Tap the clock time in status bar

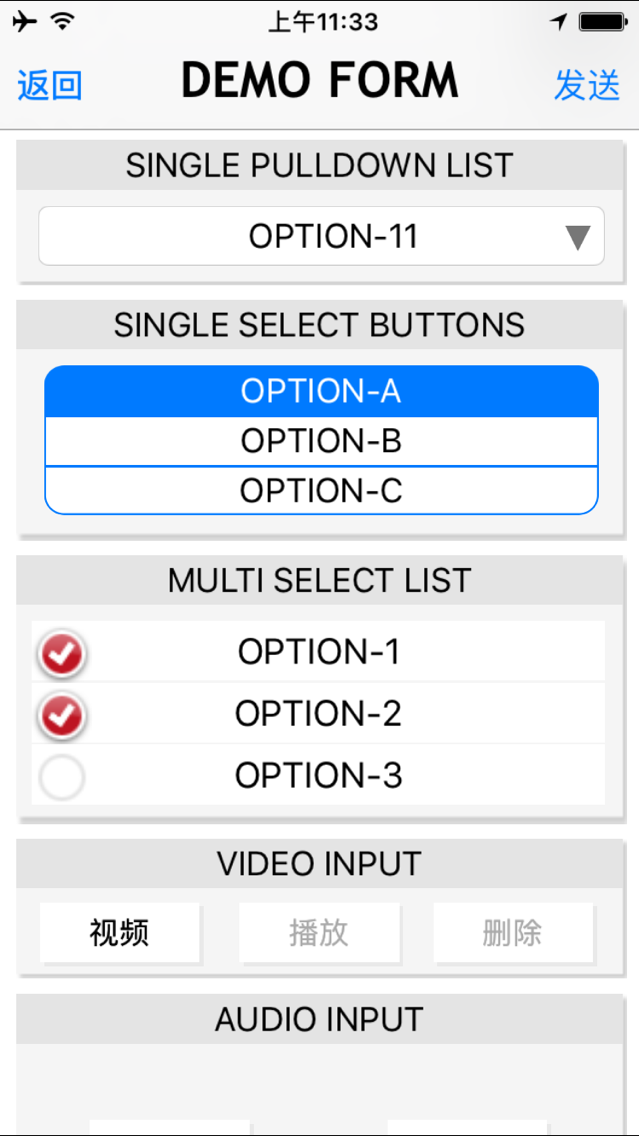pos(322,22)
